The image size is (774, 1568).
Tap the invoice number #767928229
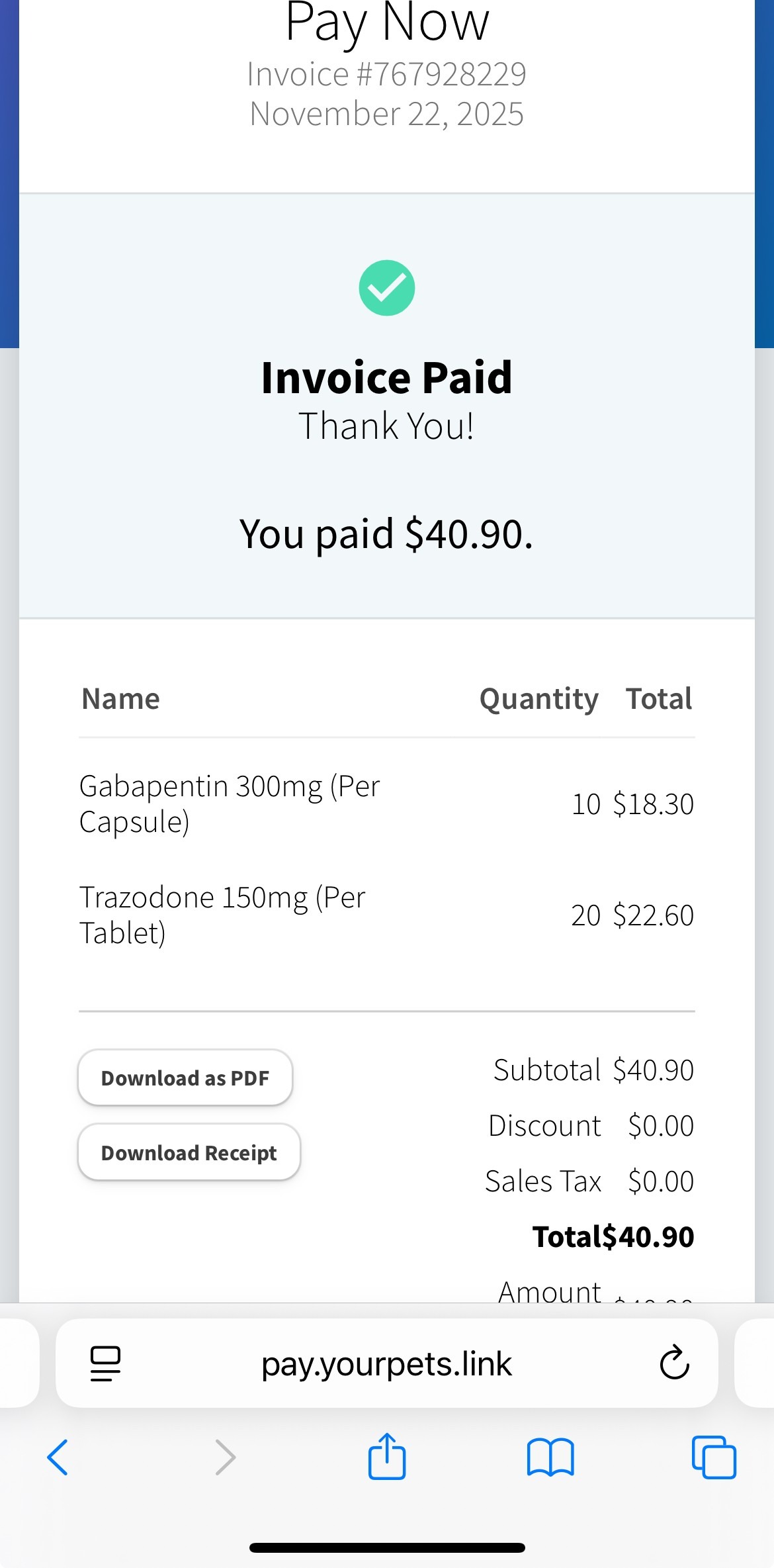click(387, 74)
